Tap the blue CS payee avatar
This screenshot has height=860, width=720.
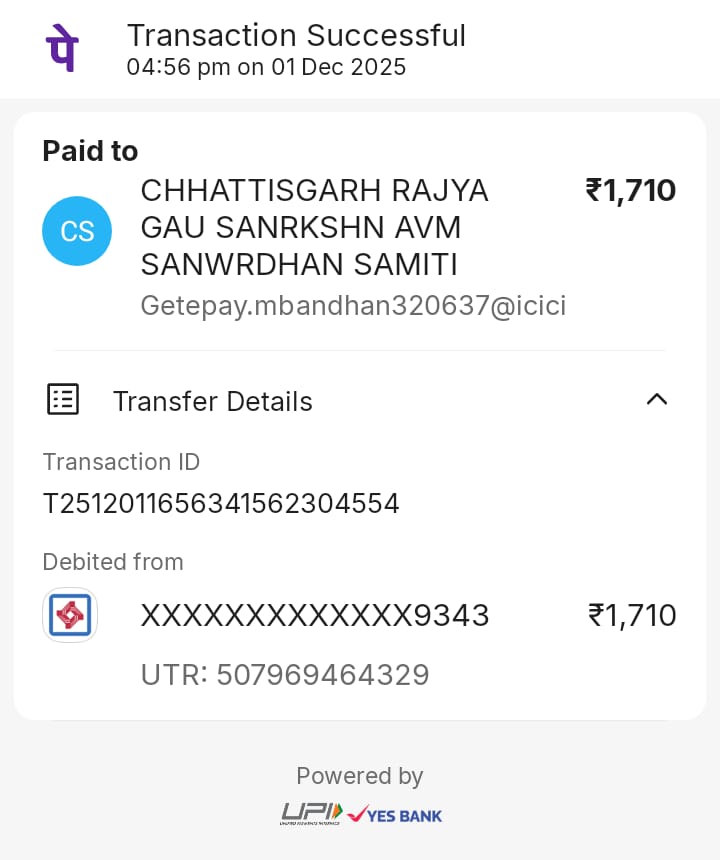77,231
